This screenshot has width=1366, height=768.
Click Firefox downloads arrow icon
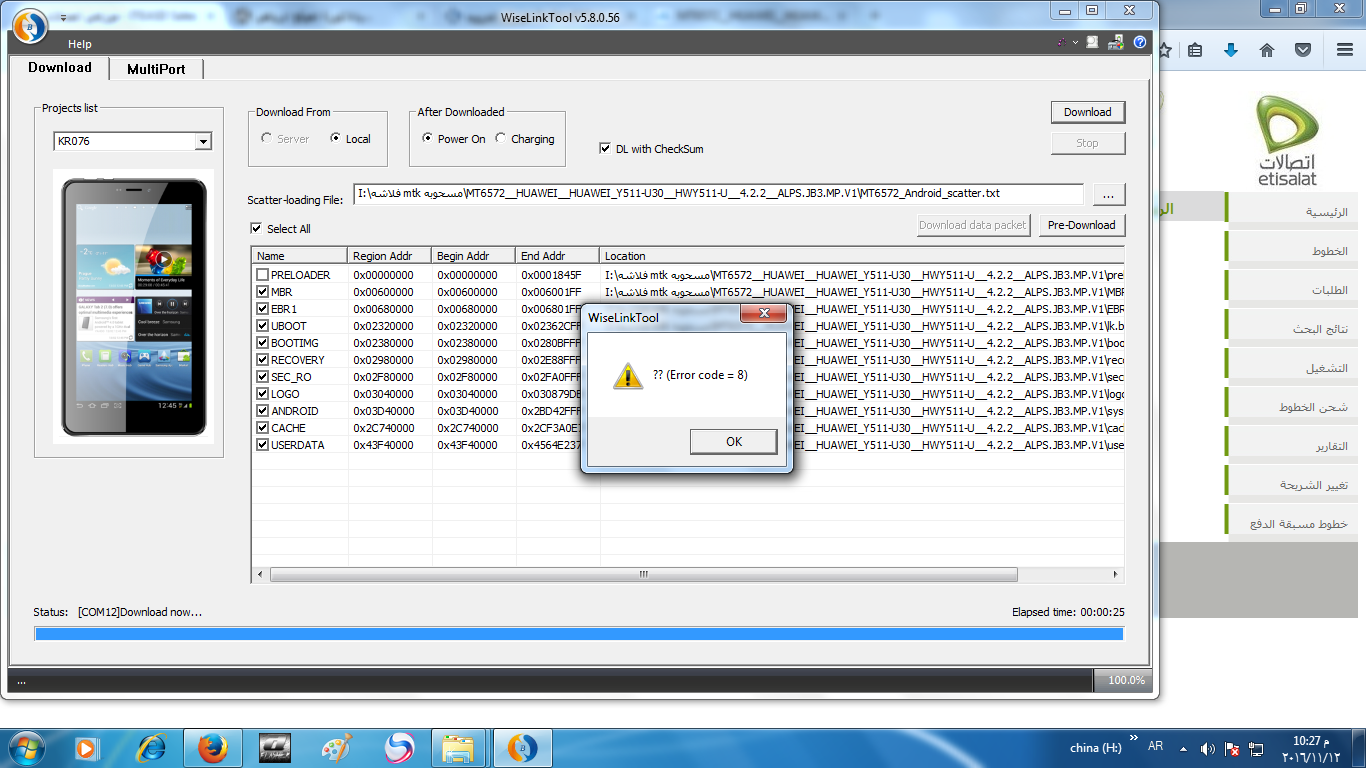(1231, 50)
